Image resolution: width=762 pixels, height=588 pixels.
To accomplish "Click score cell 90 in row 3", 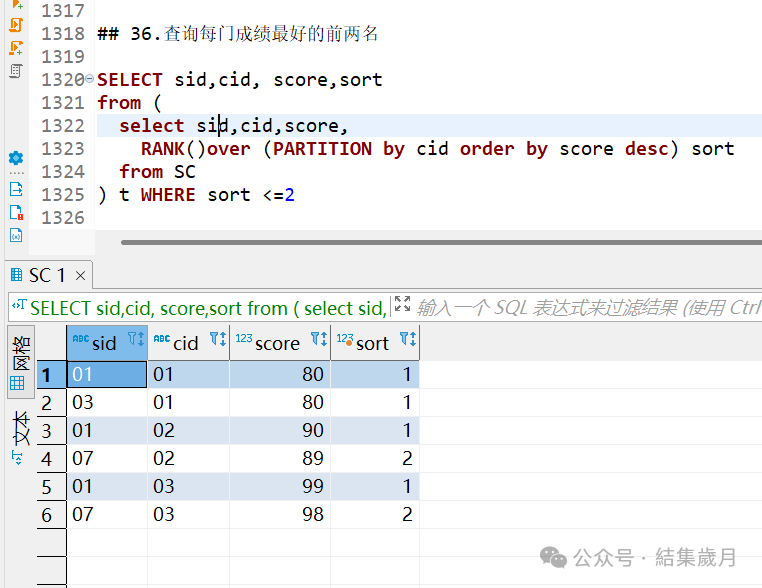I will [280, 431].
